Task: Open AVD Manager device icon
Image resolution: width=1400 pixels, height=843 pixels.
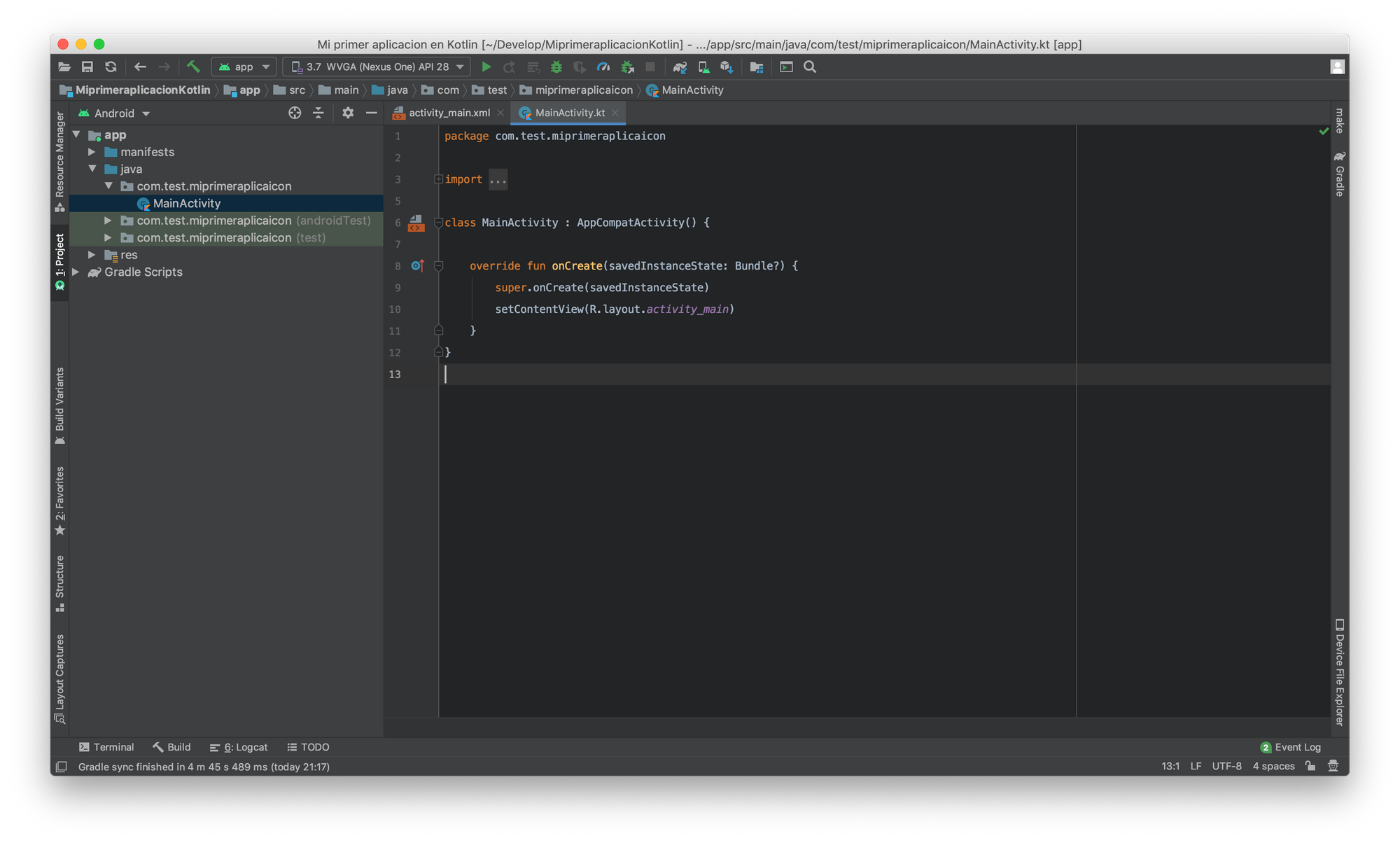Action: click(703, 67)
